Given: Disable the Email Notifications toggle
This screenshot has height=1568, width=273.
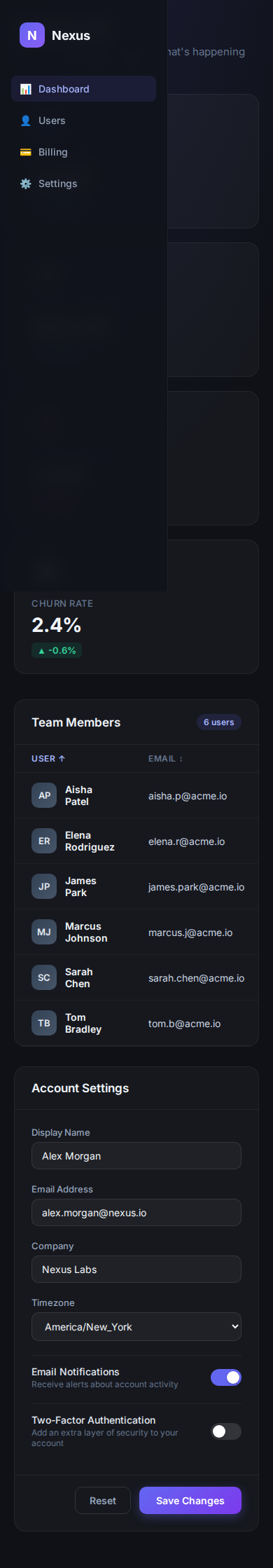Looking at the screenshot, I should [x=226, y=1377].
